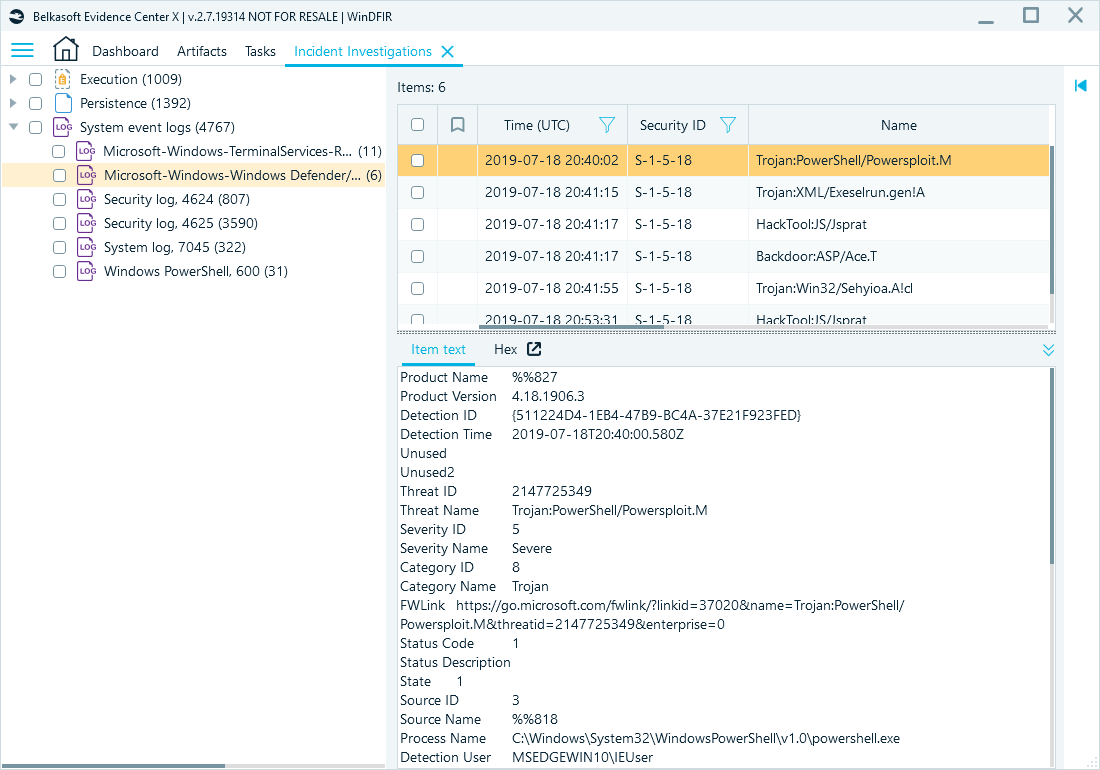Click the 2019-07-18 20:41:55 time cell
The height and width of the screenshot is (770, 1100).
(x=551, y=288)
